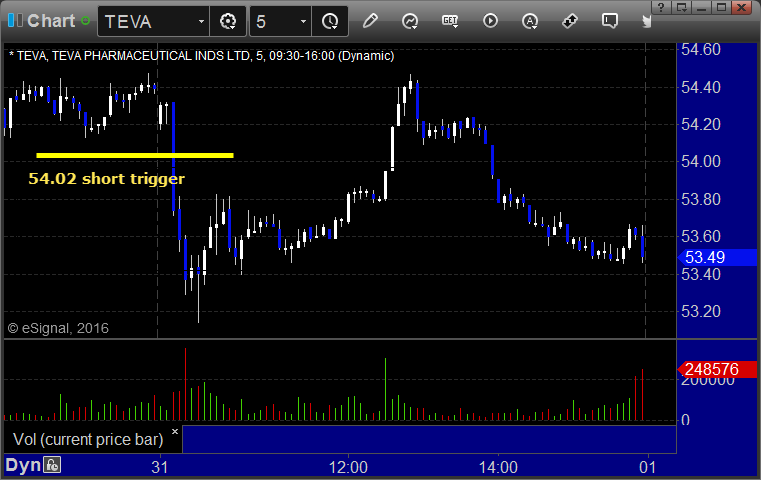The image size is (761, 480).
Task: Open the chart type icon menu
Action: (x=410, y=21)
